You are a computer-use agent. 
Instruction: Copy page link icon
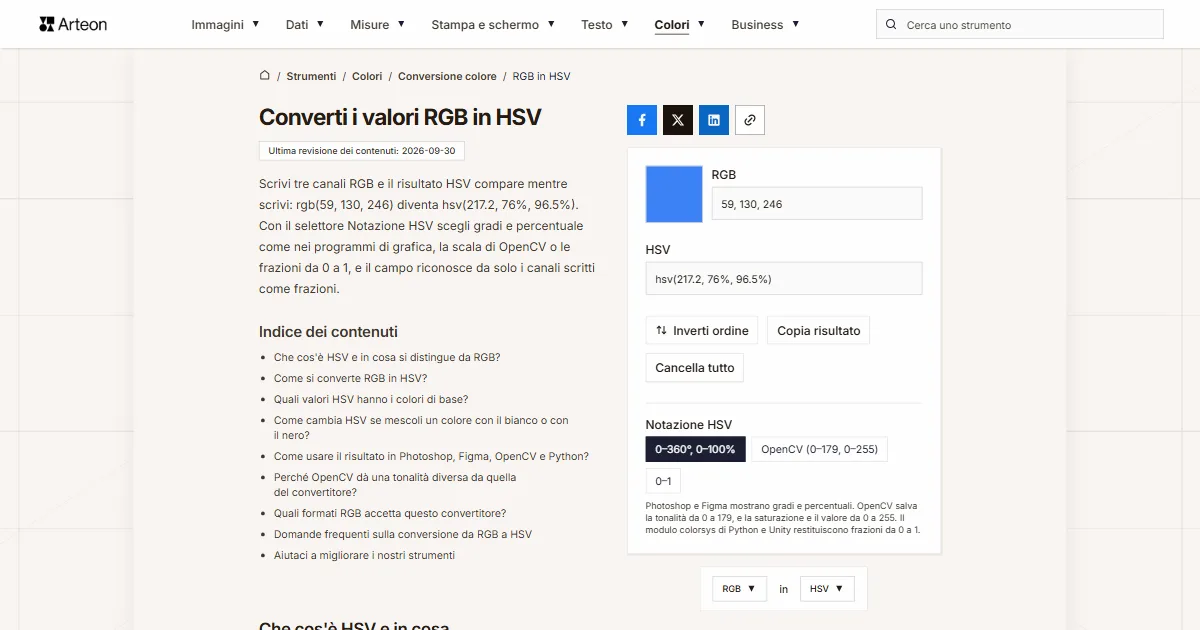click(x=750, y=120)
